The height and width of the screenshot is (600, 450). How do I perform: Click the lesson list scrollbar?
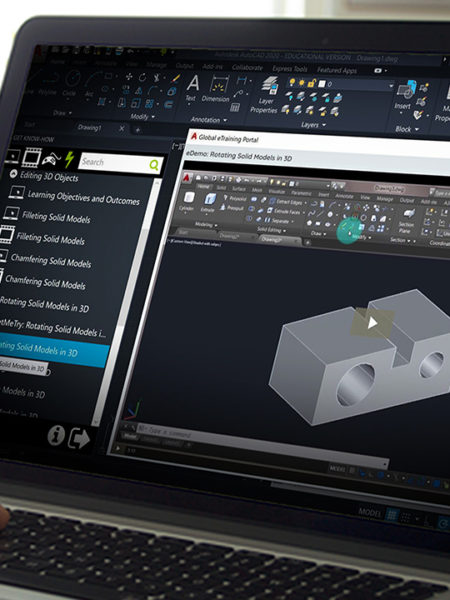click(126, 301)
